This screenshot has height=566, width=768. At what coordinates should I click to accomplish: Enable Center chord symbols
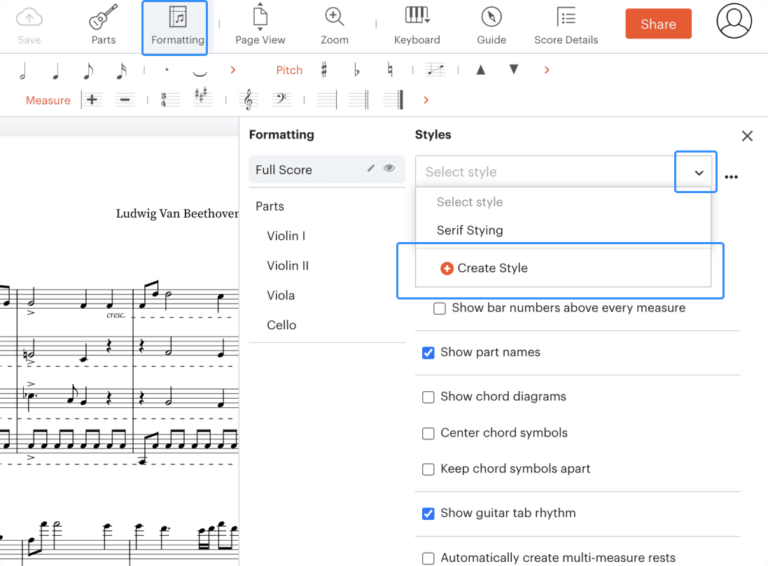[x=428, y=433]
